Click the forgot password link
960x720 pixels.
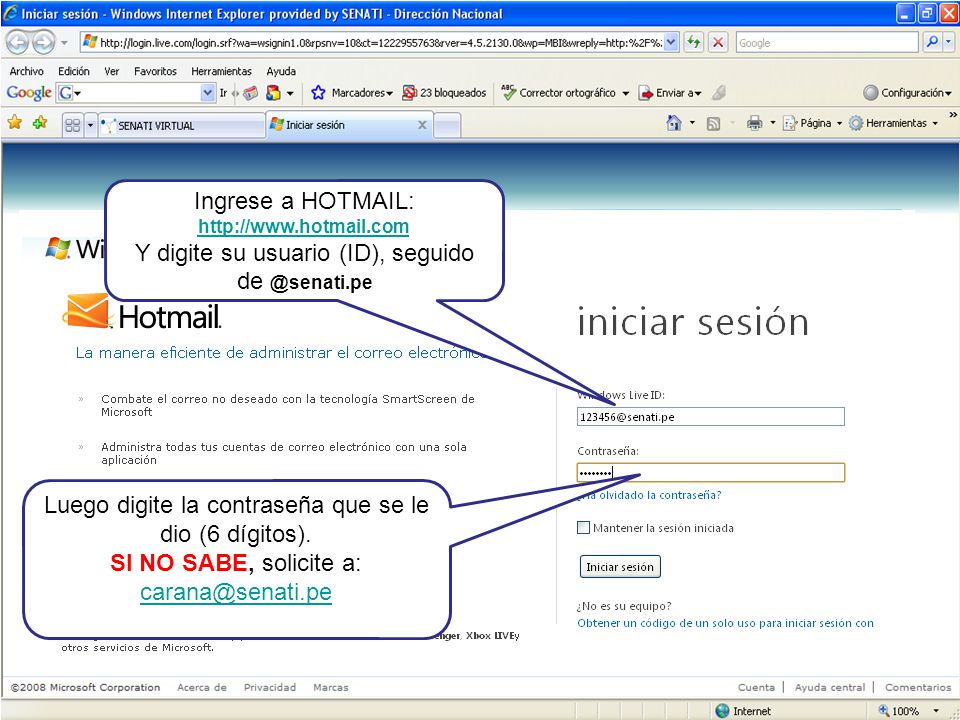click(x=649, y=495)
